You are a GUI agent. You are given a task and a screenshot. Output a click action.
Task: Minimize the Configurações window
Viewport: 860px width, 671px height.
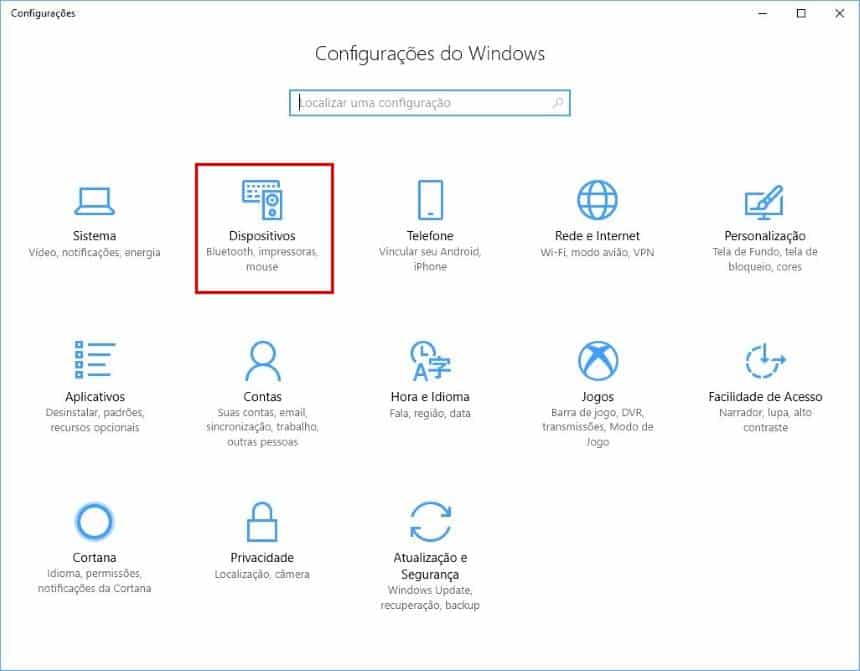click(762, 13)
